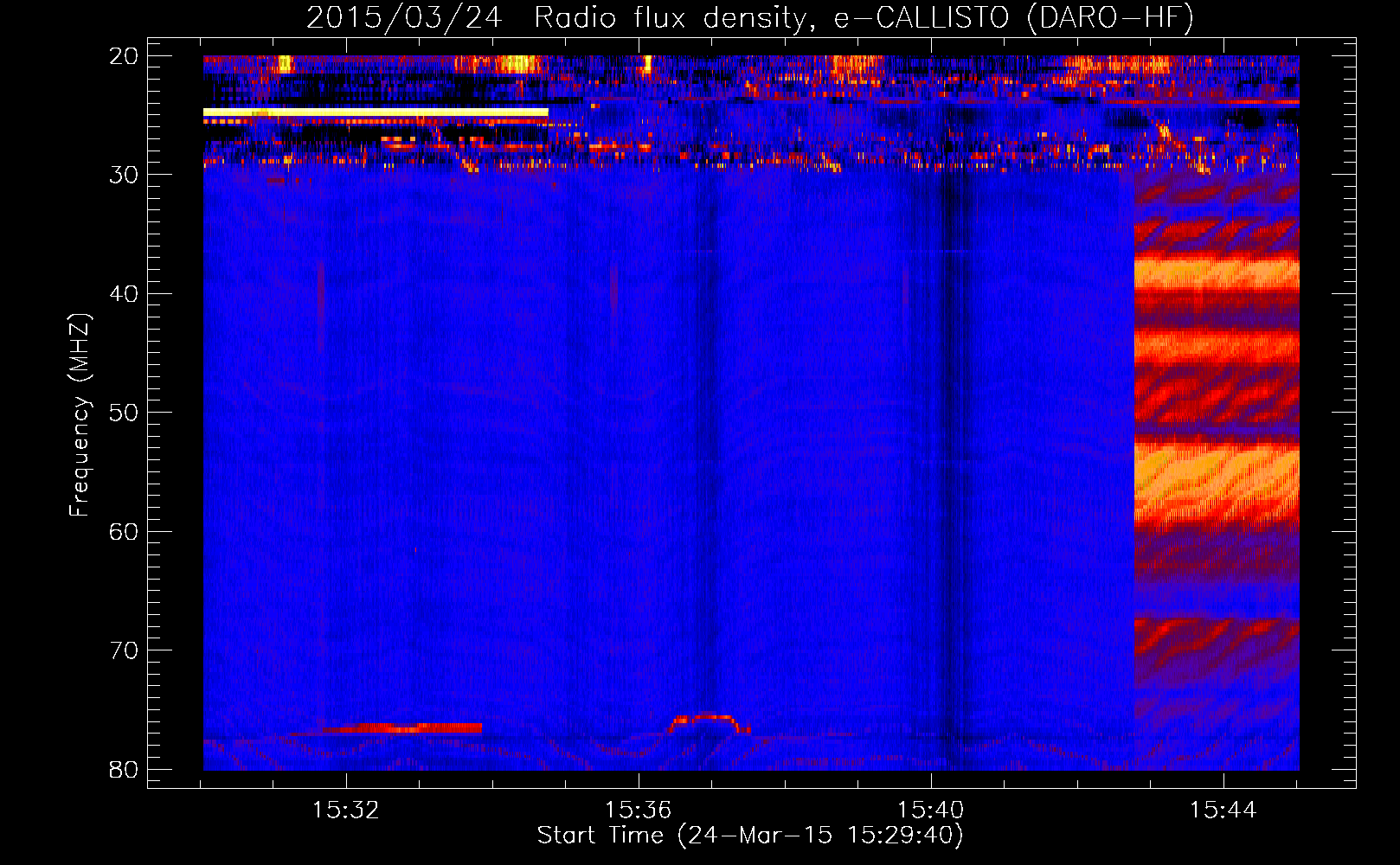This screenshot has width=1400, height=865.
Task: Click the 15:44 time tick label
Action: click(1223, 811)
